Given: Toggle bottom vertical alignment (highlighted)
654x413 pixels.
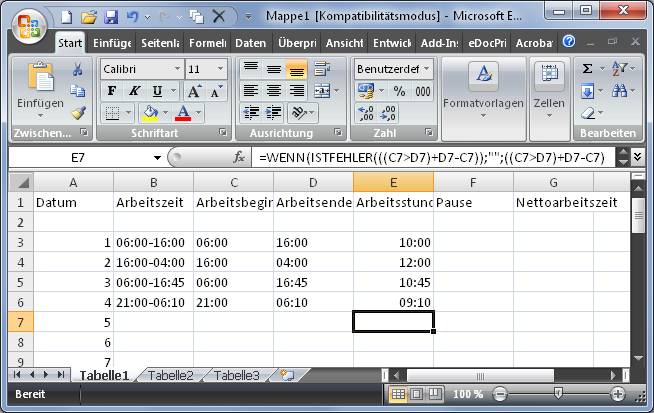Looking at the screenshot, I should (297, 69).
